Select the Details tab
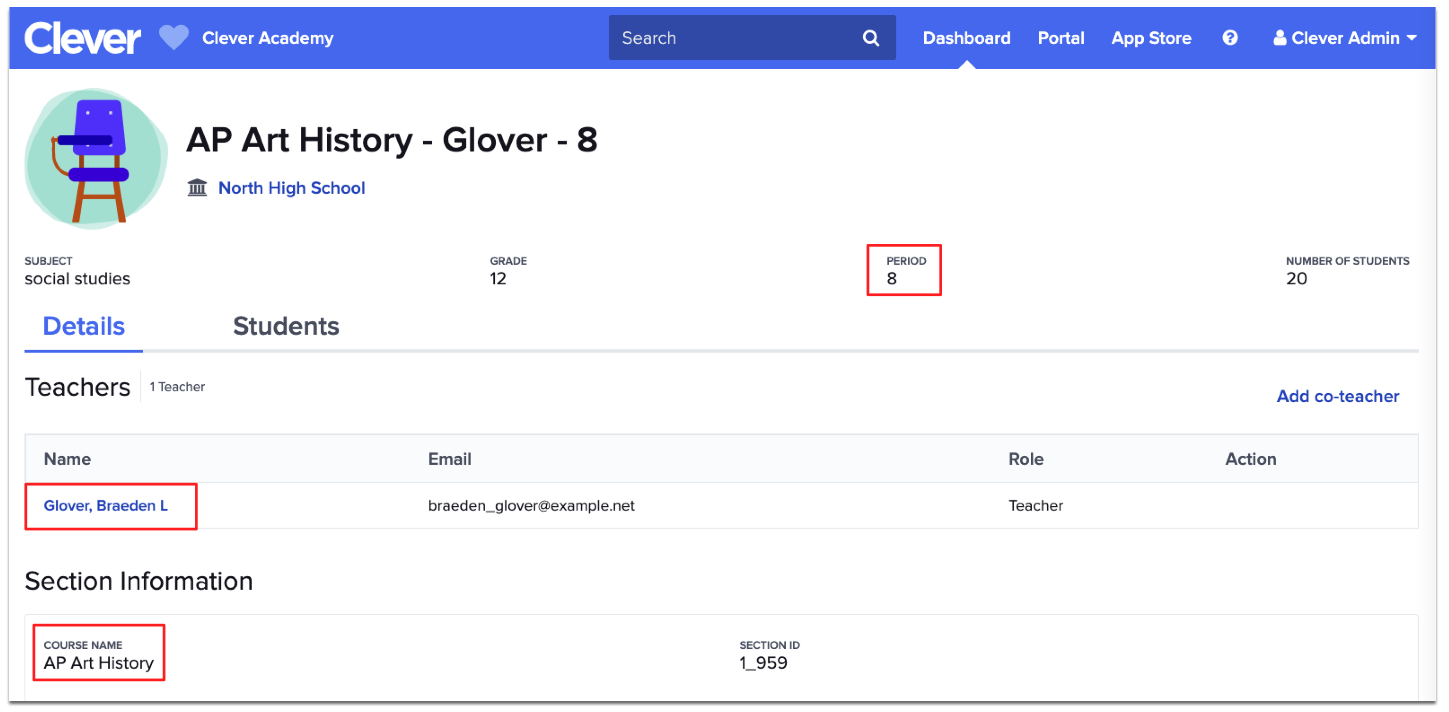1449x712 pixels. [83, 326]
